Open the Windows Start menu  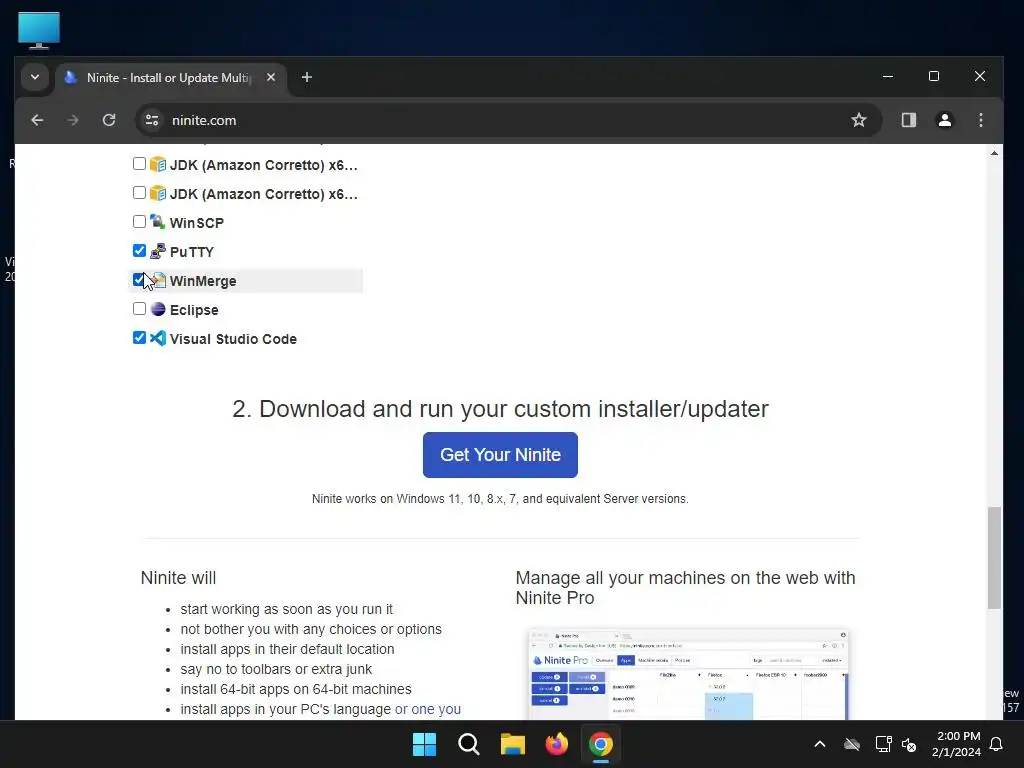[424, 744]
